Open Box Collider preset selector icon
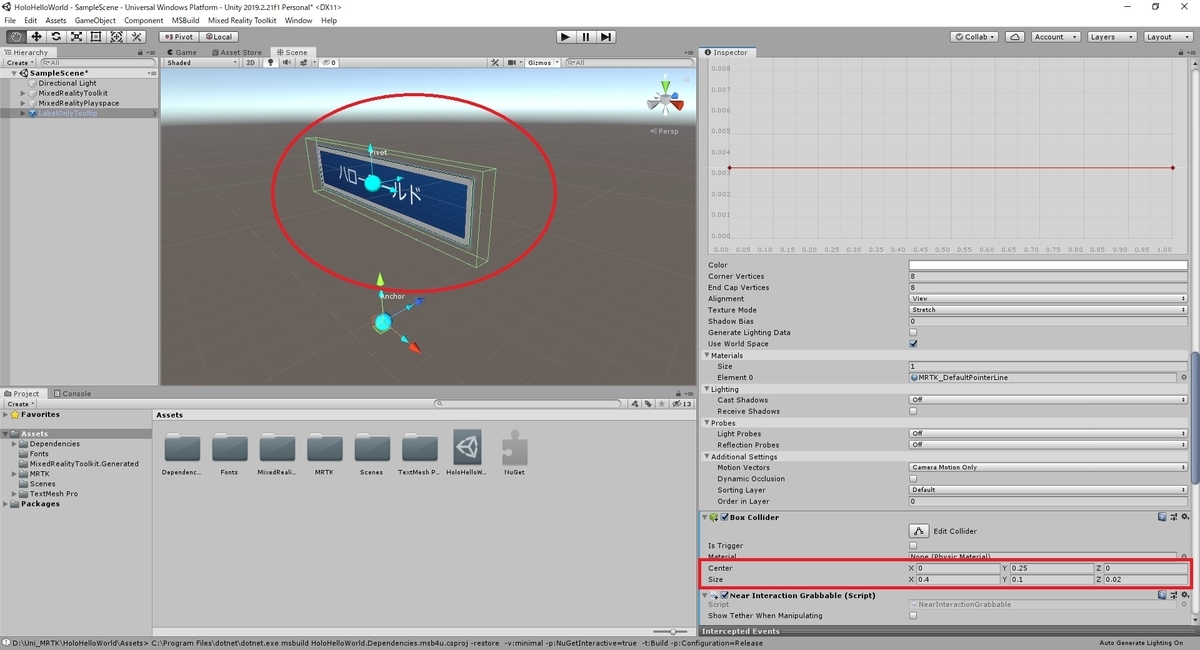 click(1173, 517)
